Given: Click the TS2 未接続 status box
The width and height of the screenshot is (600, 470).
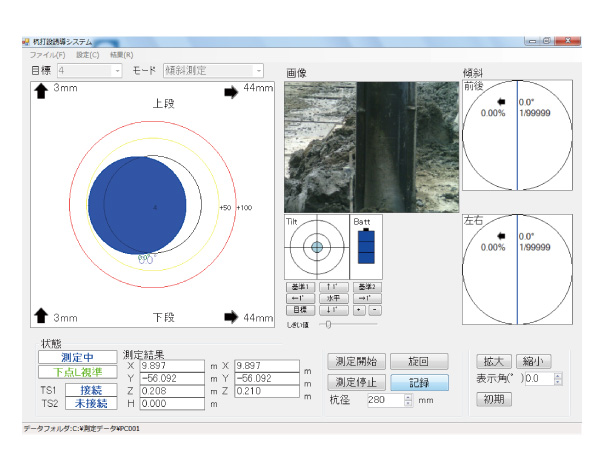Looking at the screenshot, I should tap(91, 403).
